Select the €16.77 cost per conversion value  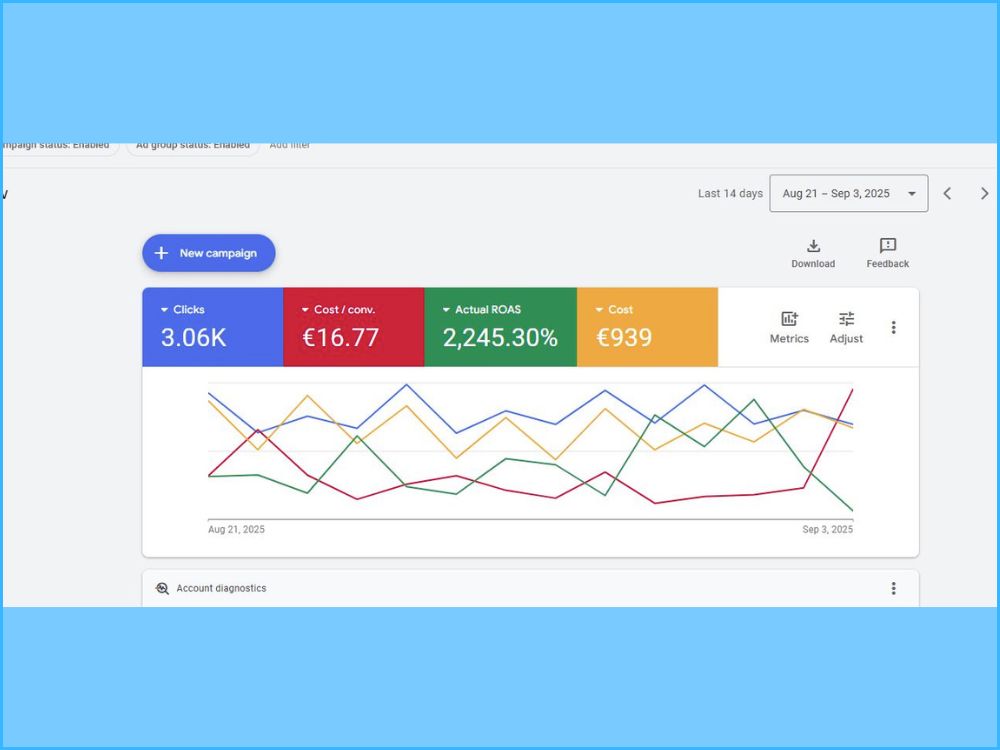click(x=341, y=337)
